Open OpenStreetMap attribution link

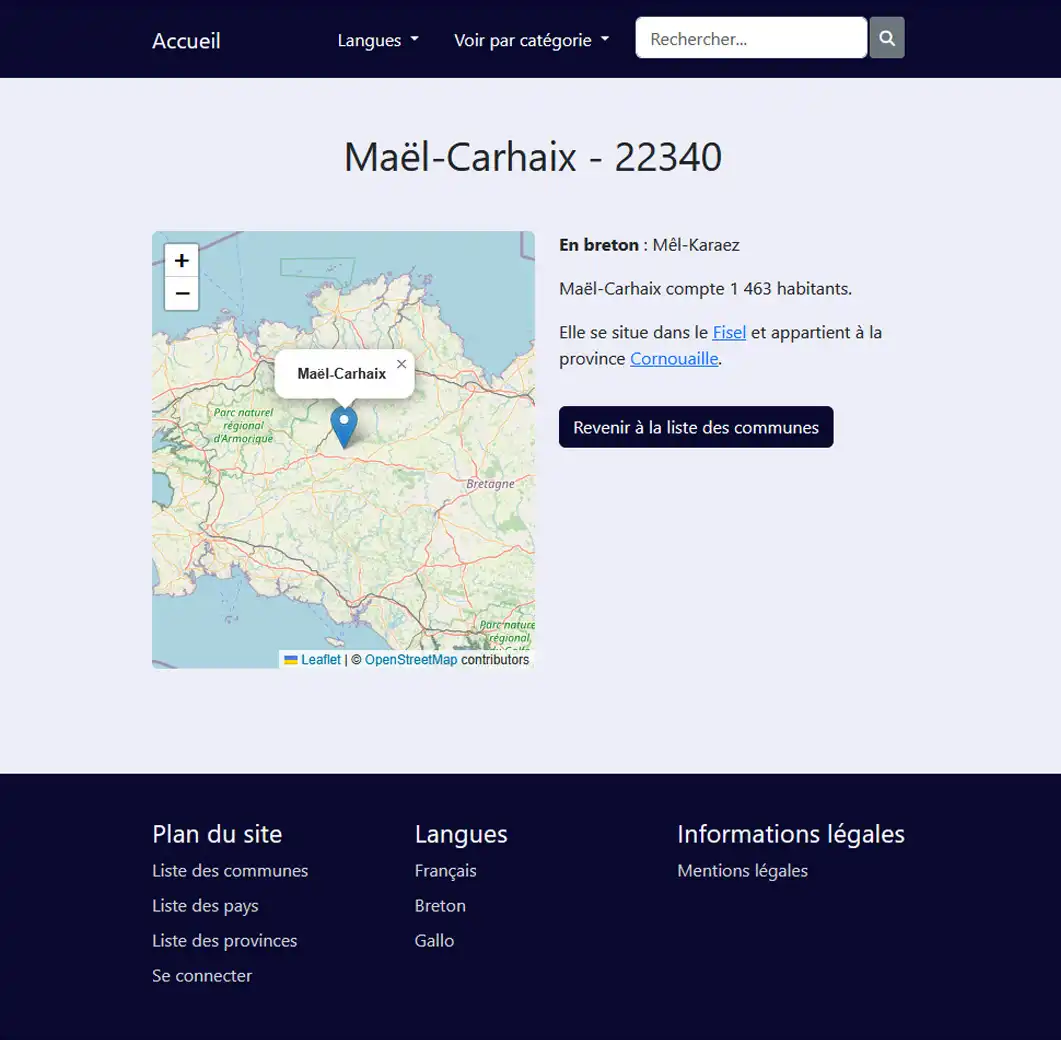click(x=411, y=660)
